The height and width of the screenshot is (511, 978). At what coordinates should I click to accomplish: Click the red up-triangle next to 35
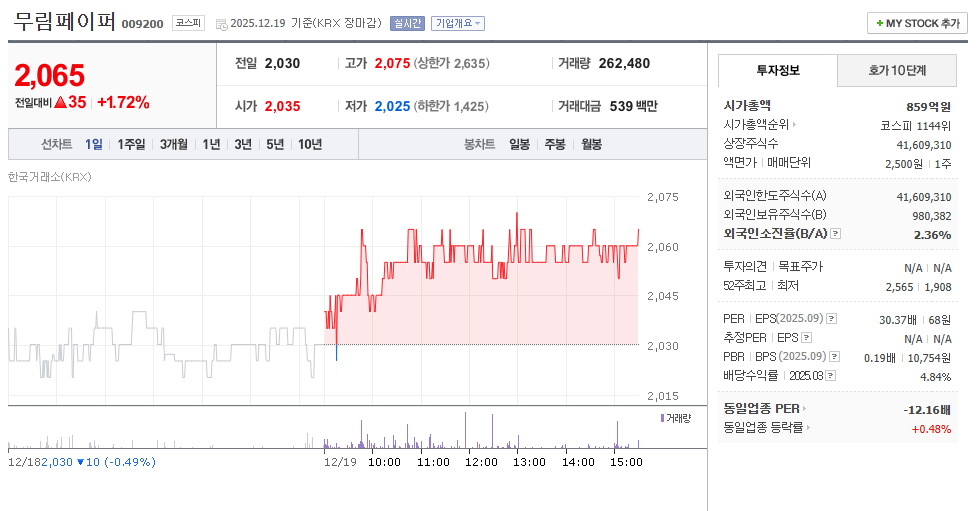point(61,102)
